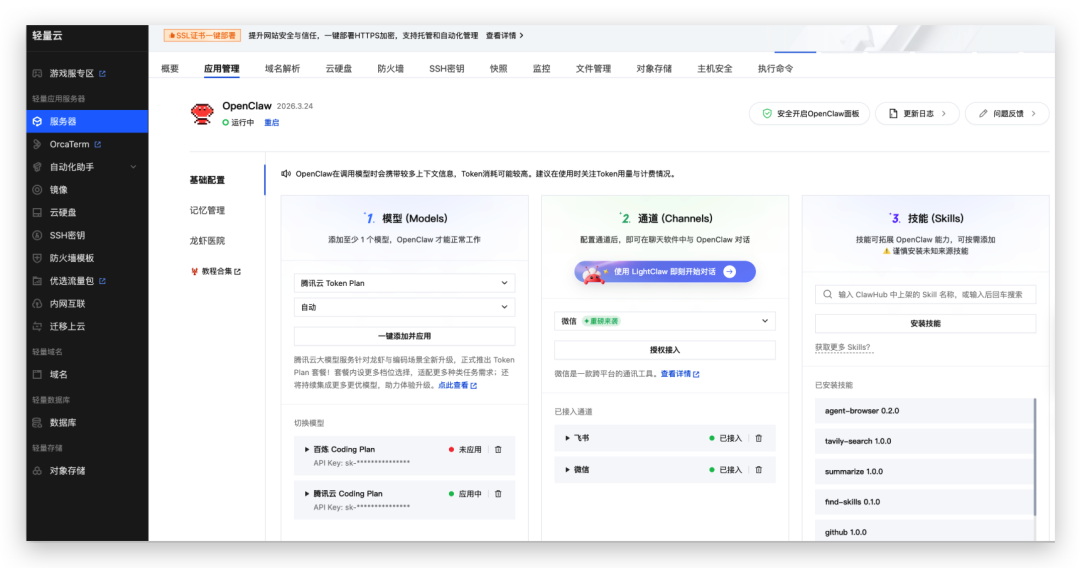
Task: Click the speaker notice icon
Action: 286,174
